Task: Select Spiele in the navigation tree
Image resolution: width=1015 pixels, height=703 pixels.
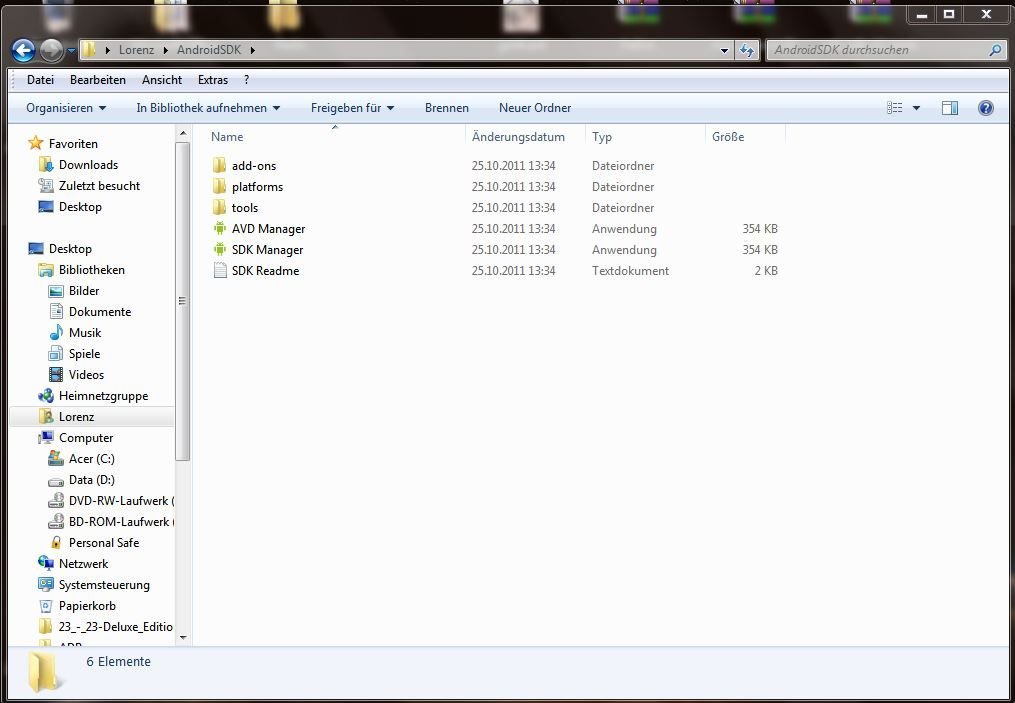Action: point(84,353)
